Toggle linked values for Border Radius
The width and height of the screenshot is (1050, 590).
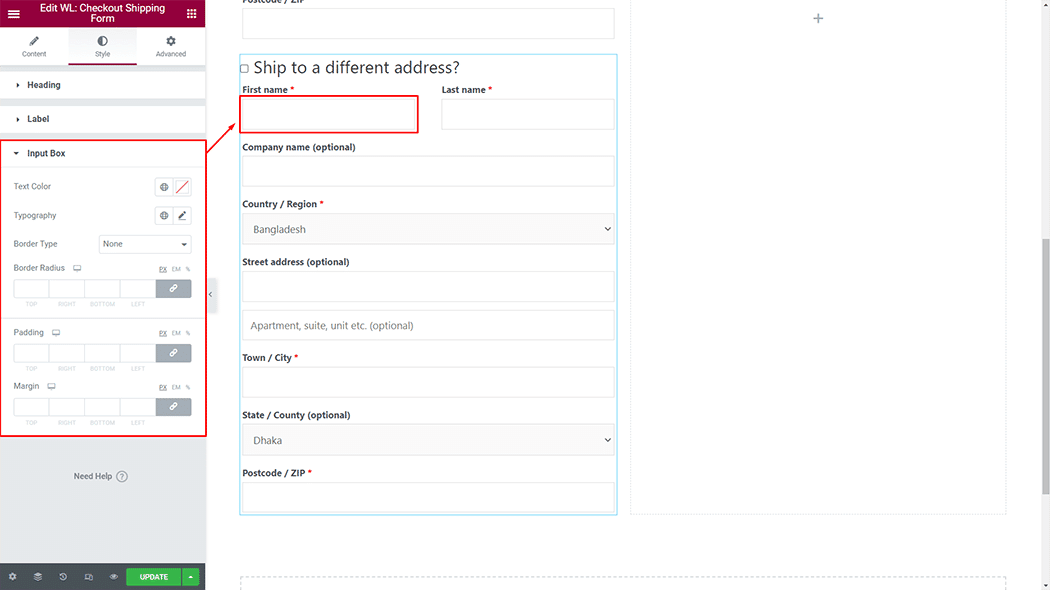tap(173, 289)
